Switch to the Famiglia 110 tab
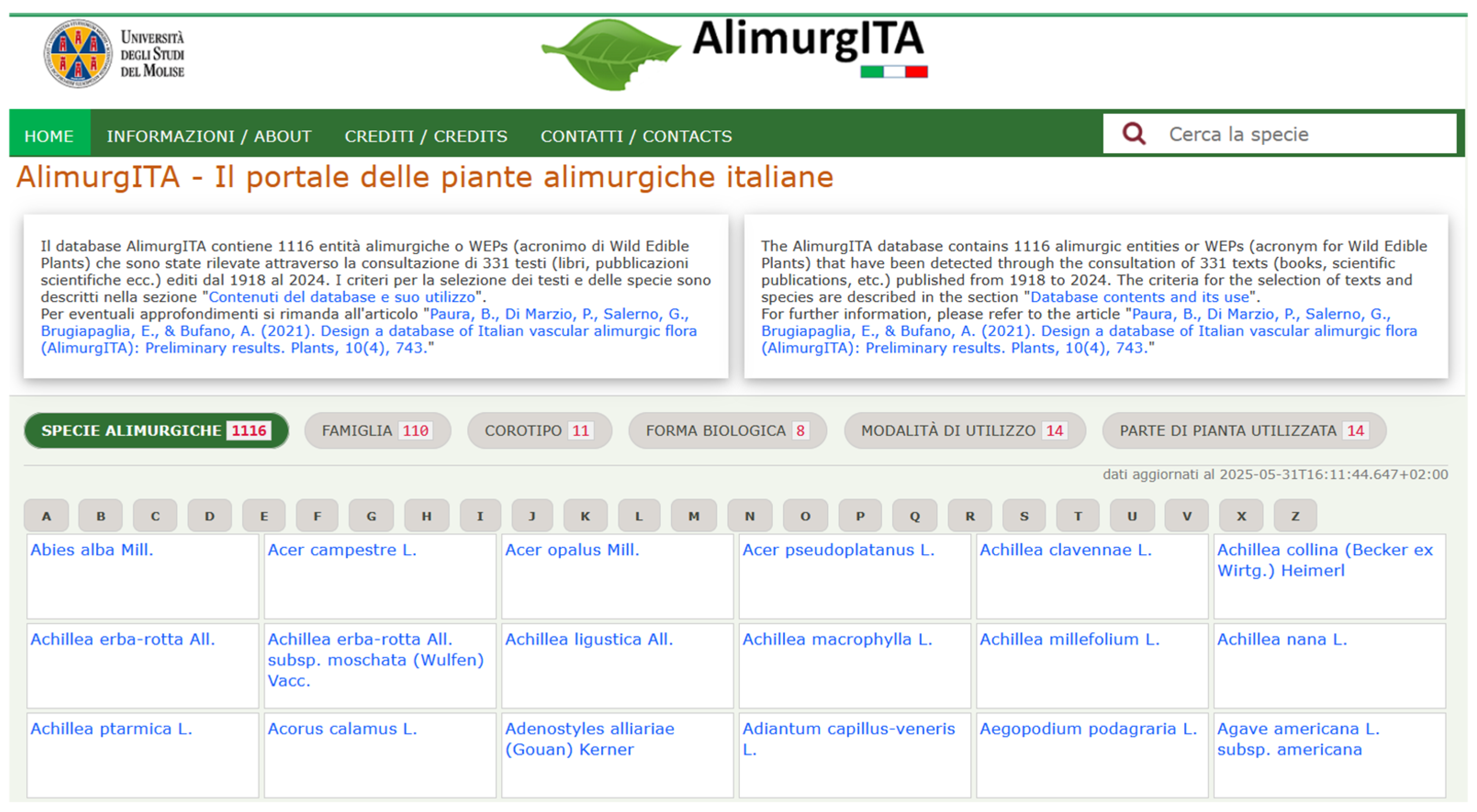This screenshot has width=1477, height=812. click(x=377, y=430)
